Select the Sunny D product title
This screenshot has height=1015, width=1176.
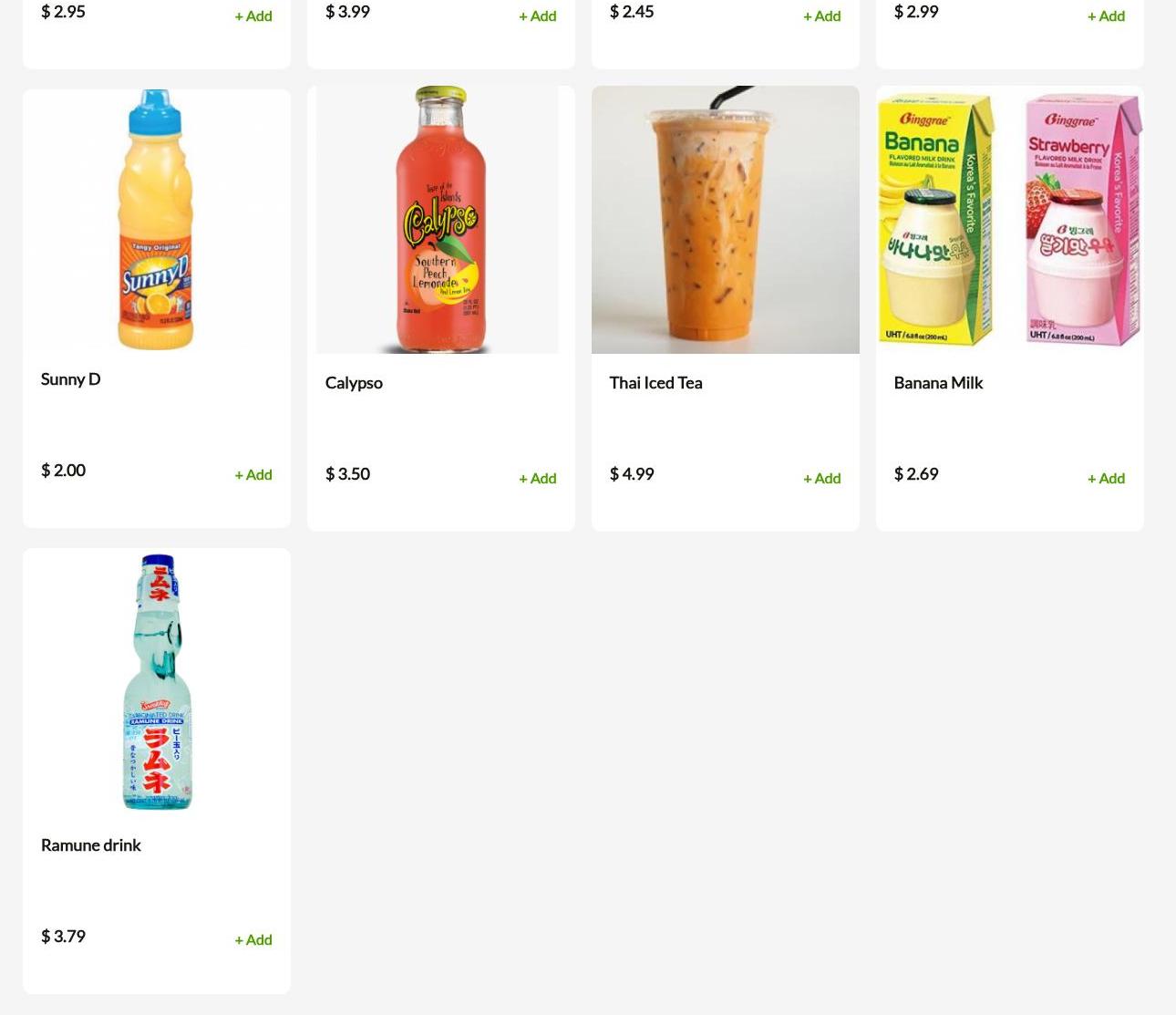coord(71,379)
